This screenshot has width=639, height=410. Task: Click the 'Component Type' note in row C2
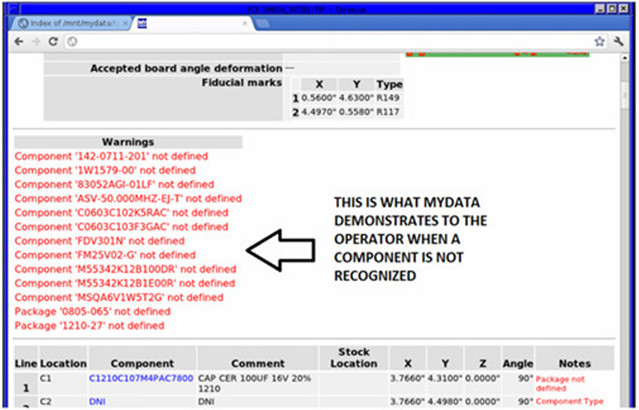pyautogui.click(x=570, y=401)
